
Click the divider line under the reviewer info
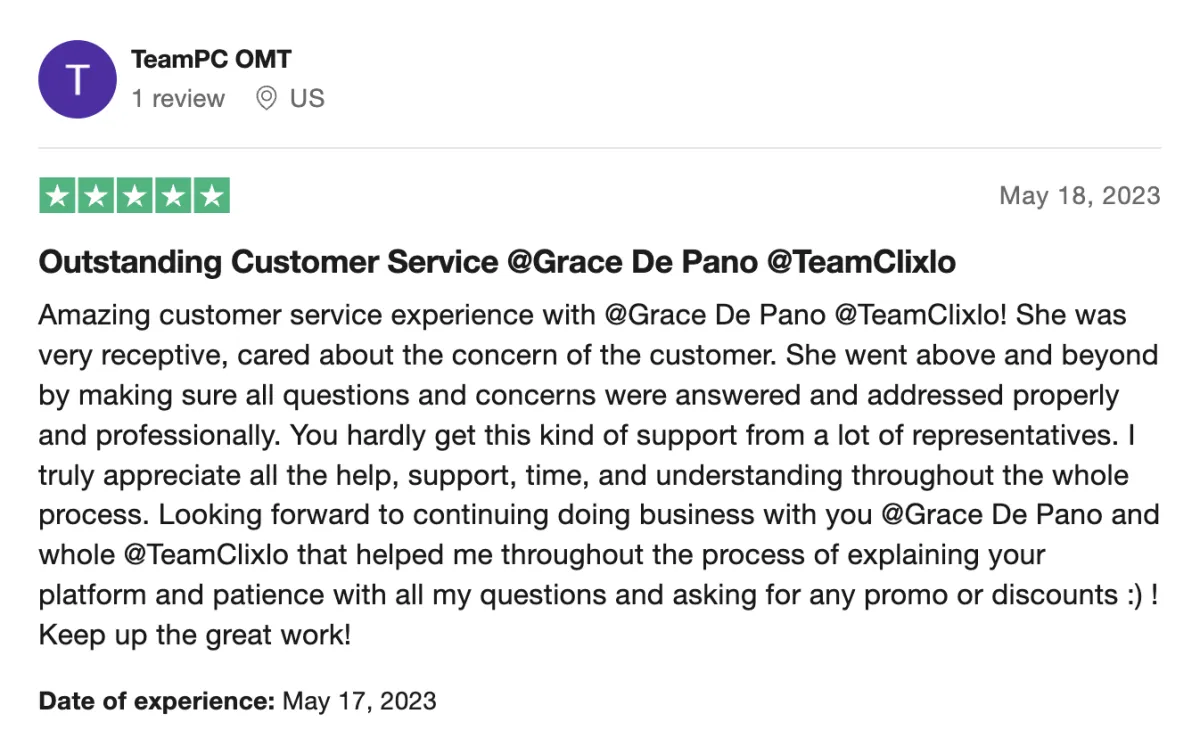pos(600,148)
